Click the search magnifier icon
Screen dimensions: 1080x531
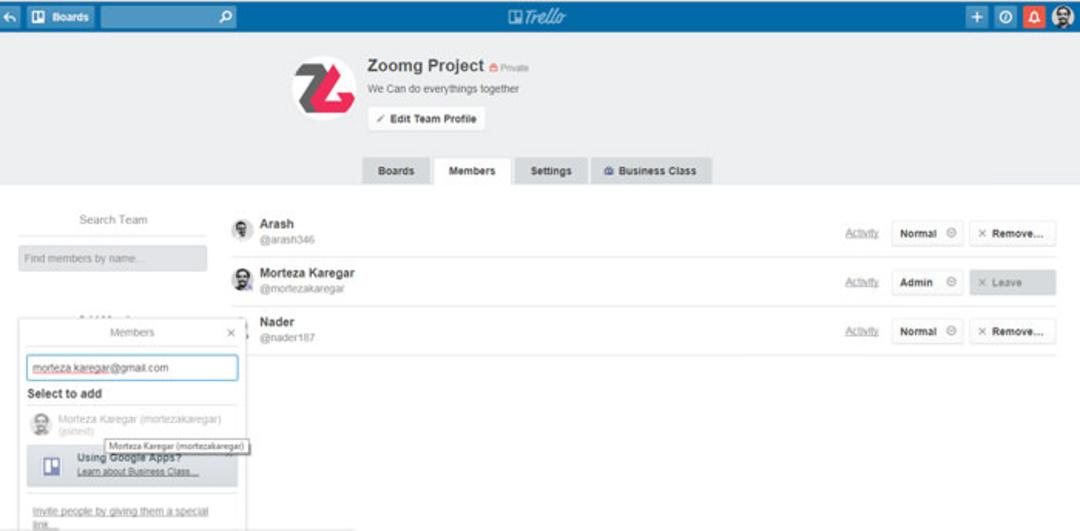click(225, 17)
